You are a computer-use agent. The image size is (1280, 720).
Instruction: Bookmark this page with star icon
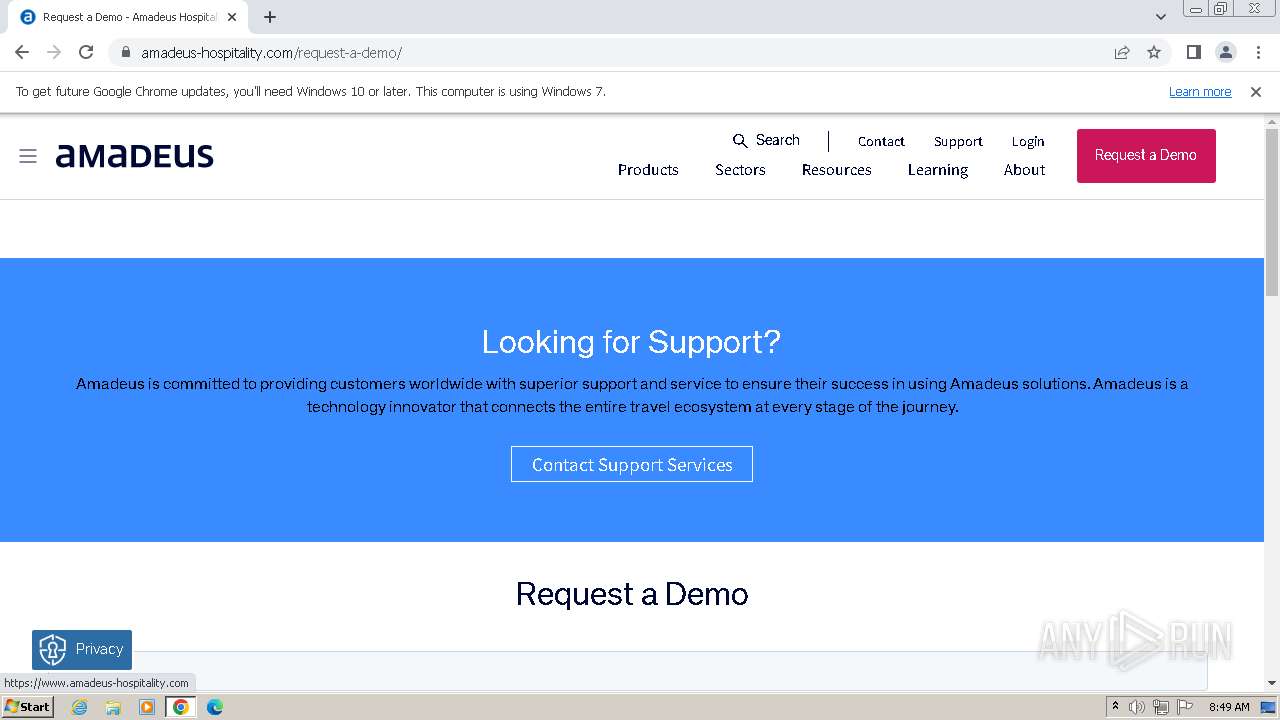pyautogui.click(x=1154, y=52)
